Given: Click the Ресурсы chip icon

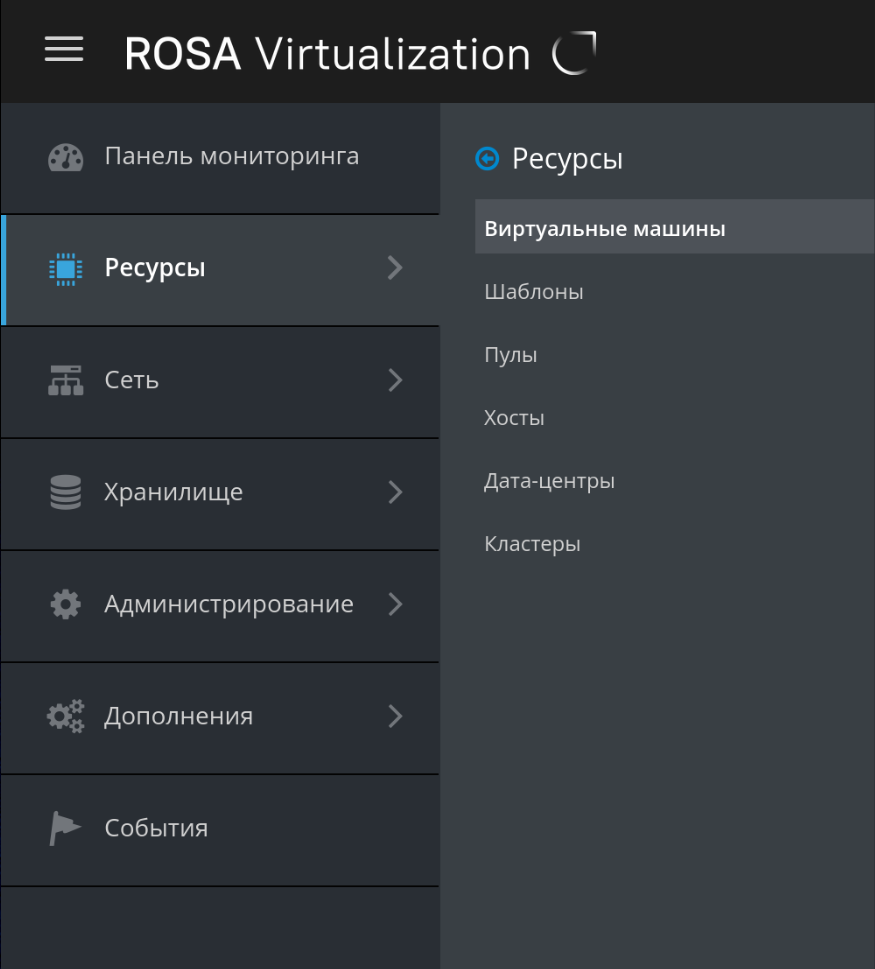Looking at the screenshot, I should pyautogui.click(x=66, y=269).
